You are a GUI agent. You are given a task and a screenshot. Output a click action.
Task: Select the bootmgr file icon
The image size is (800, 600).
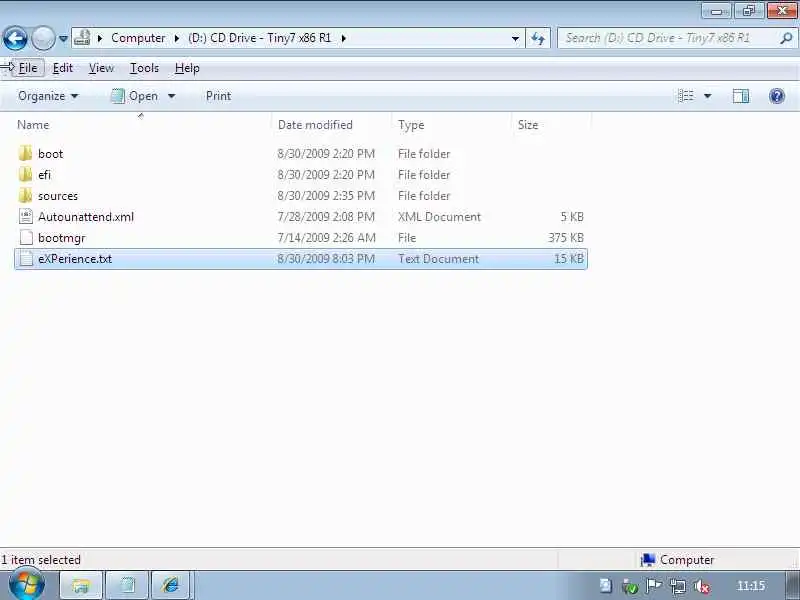point(26,237)
